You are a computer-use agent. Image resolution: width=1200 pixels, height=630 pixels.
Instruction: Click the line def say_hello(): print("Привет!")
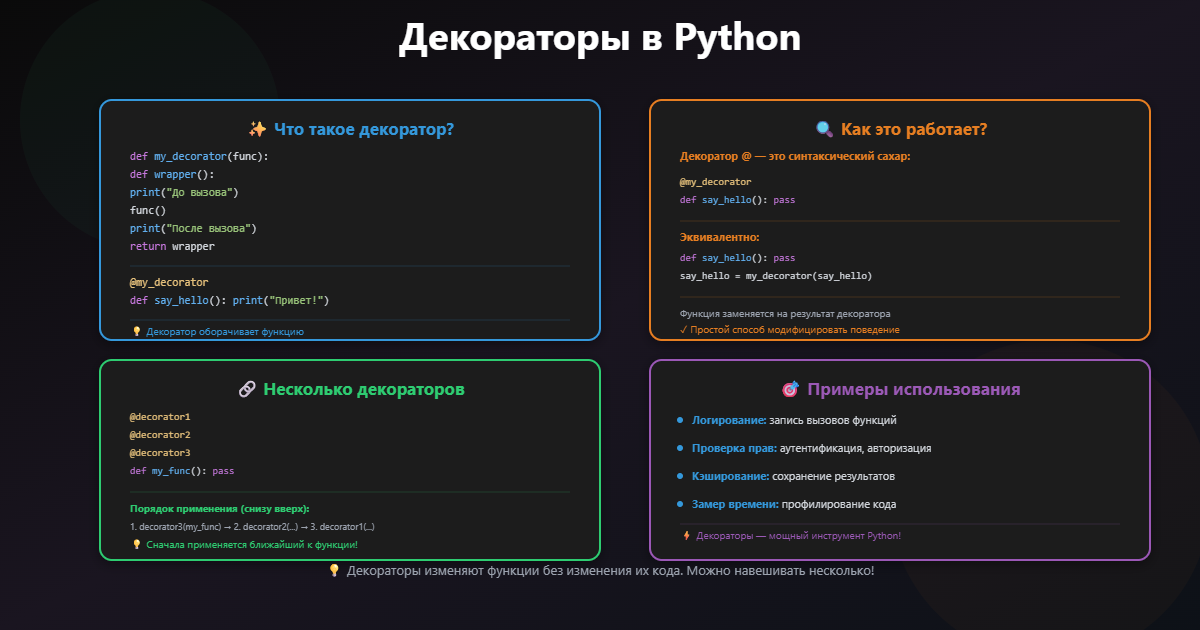(x=230, y=300)
